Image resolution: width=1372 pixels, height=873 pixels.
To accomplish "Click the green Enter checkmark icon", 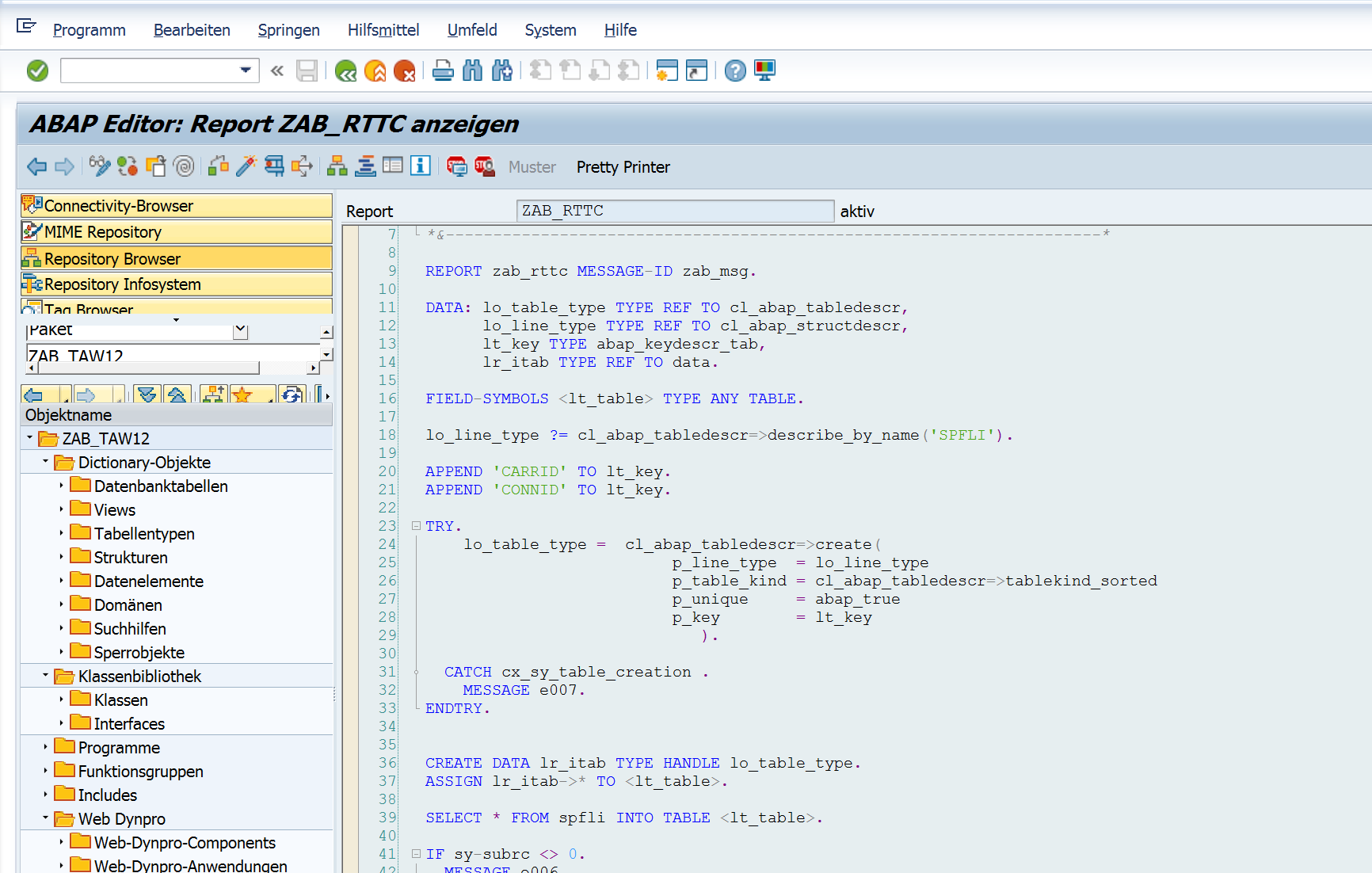I will 37,71.
